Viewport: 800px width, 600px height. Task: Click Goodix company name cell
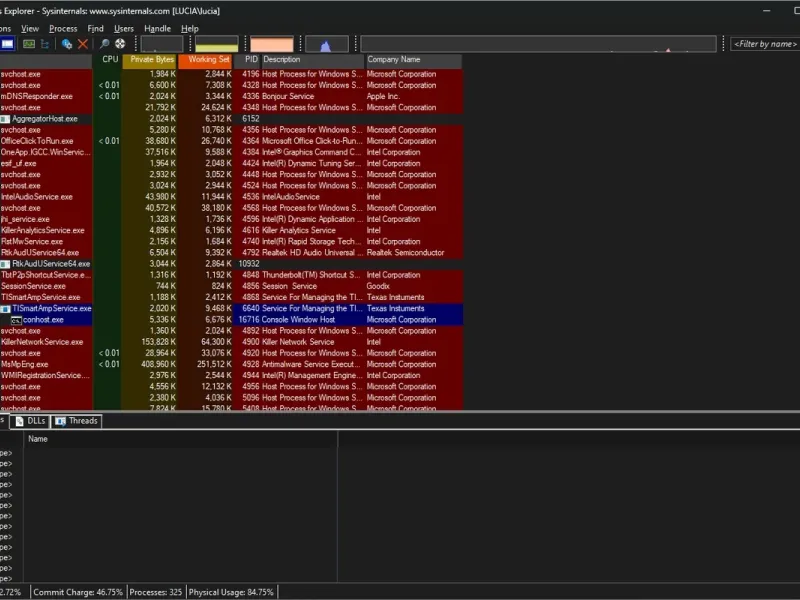pos(378,287)
